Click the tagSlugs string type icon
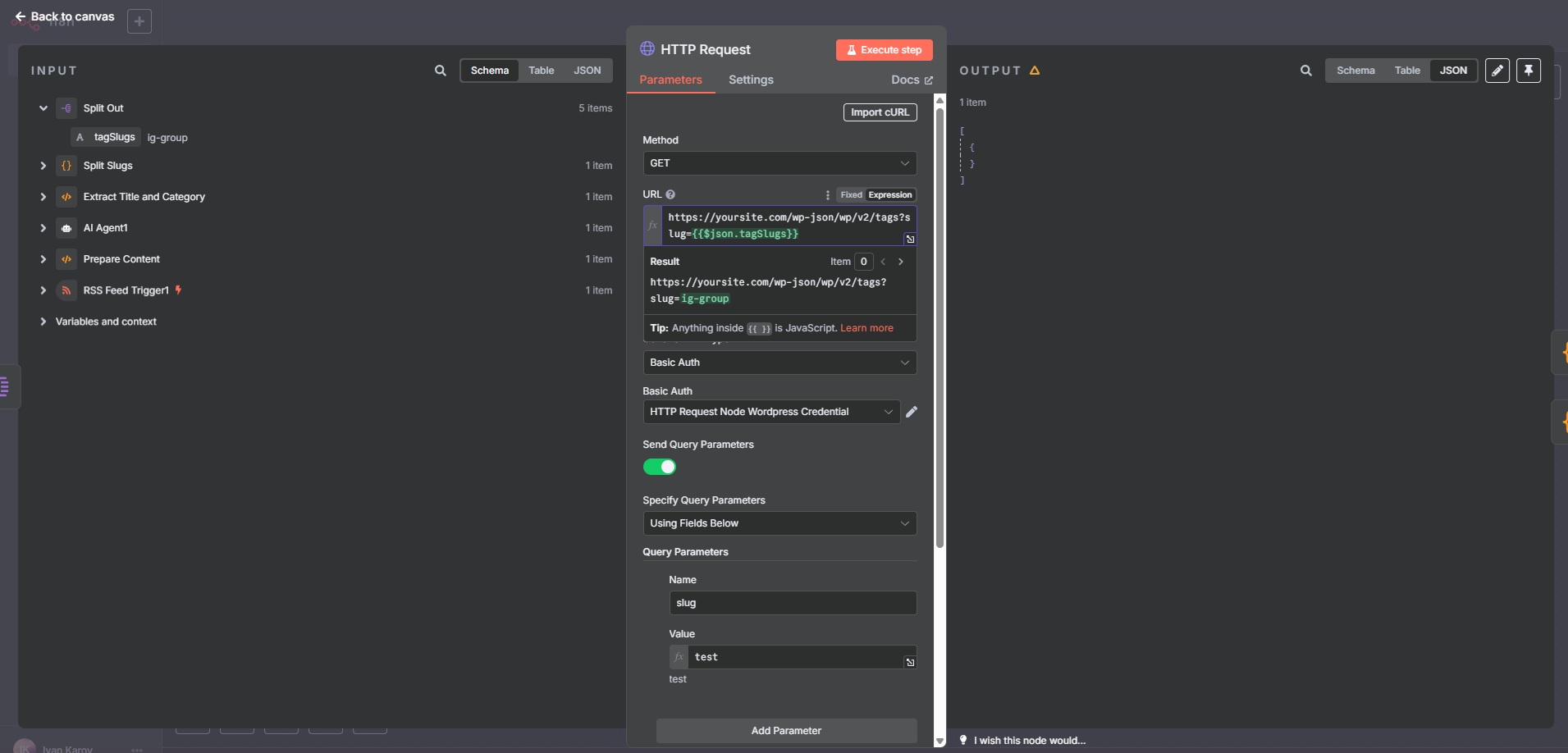Image resolution: width=1568 pixels, height=753 pixels. point(80,138)
